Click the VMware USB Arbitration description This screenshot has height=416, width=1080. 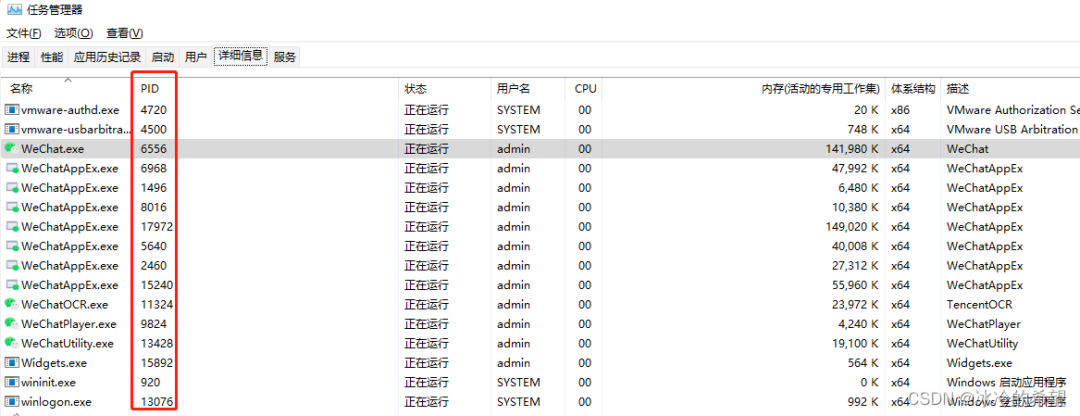(x=1012, y=129)
